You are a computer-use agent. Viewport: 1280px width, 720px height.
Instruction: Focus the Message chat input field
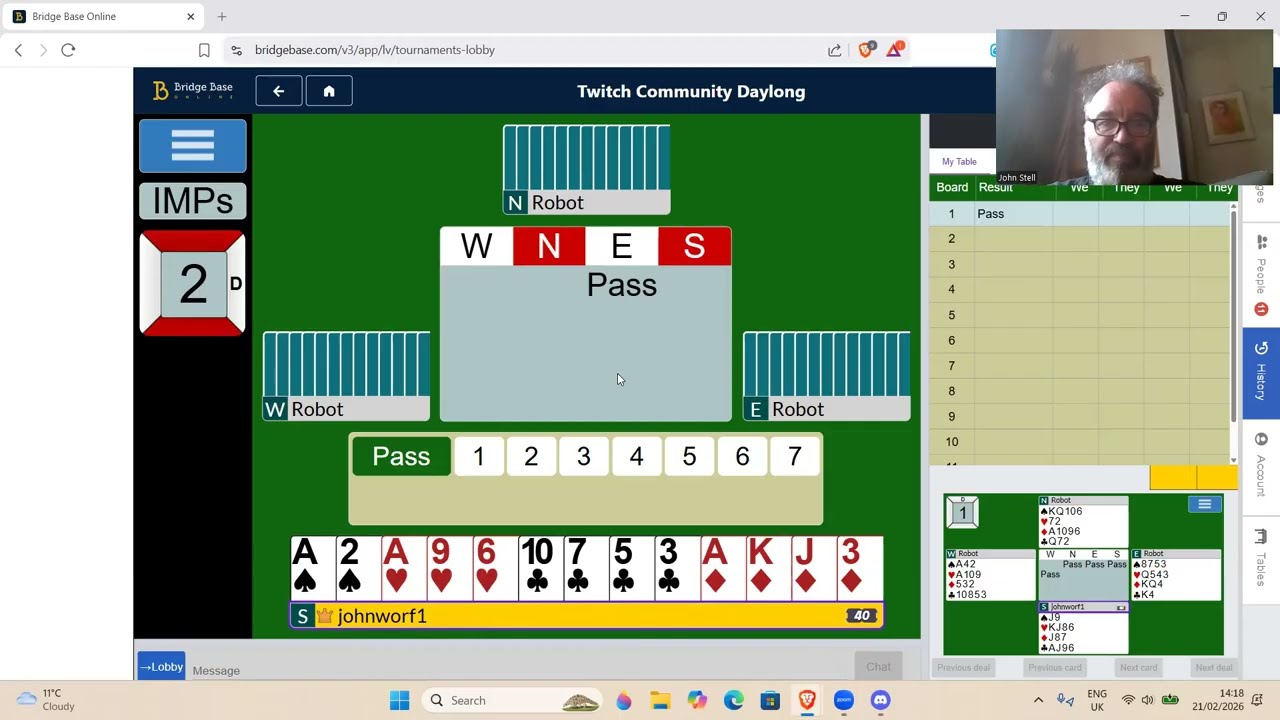[x=520, y=670]
